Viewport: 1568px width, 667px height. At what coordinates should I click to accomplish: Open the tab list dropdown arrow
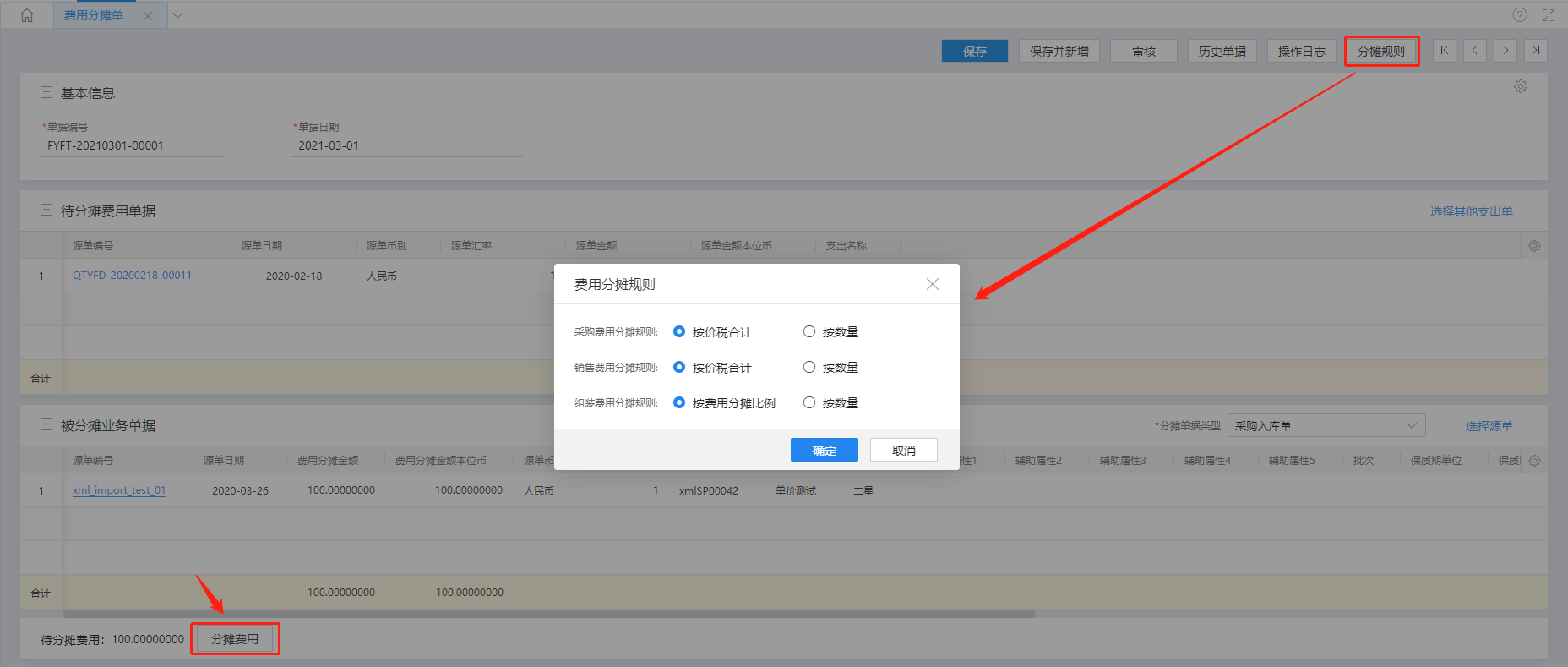[x=177, y=15]
